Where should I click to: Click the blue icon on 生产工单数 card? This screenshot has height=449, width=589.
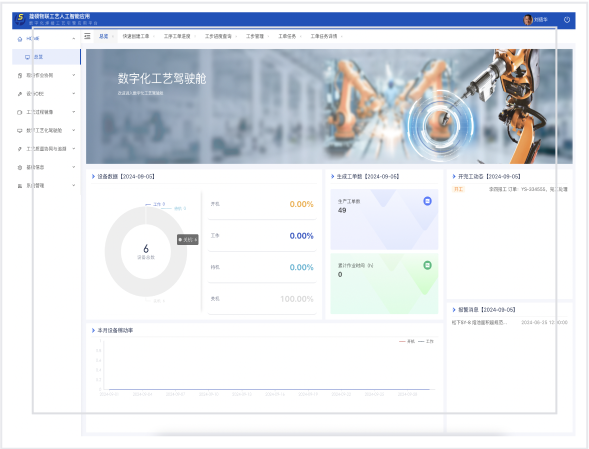click(x=427, y=201)
